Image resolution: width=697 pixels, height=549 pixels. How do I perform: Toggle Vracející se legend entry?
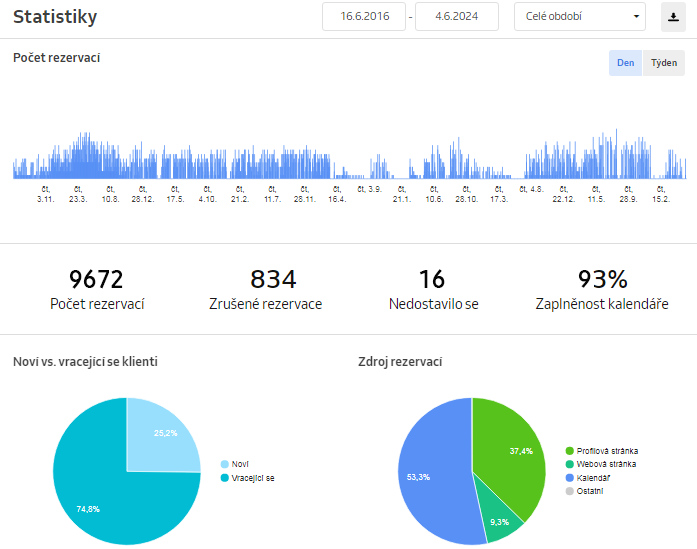[x=252, y=478]
